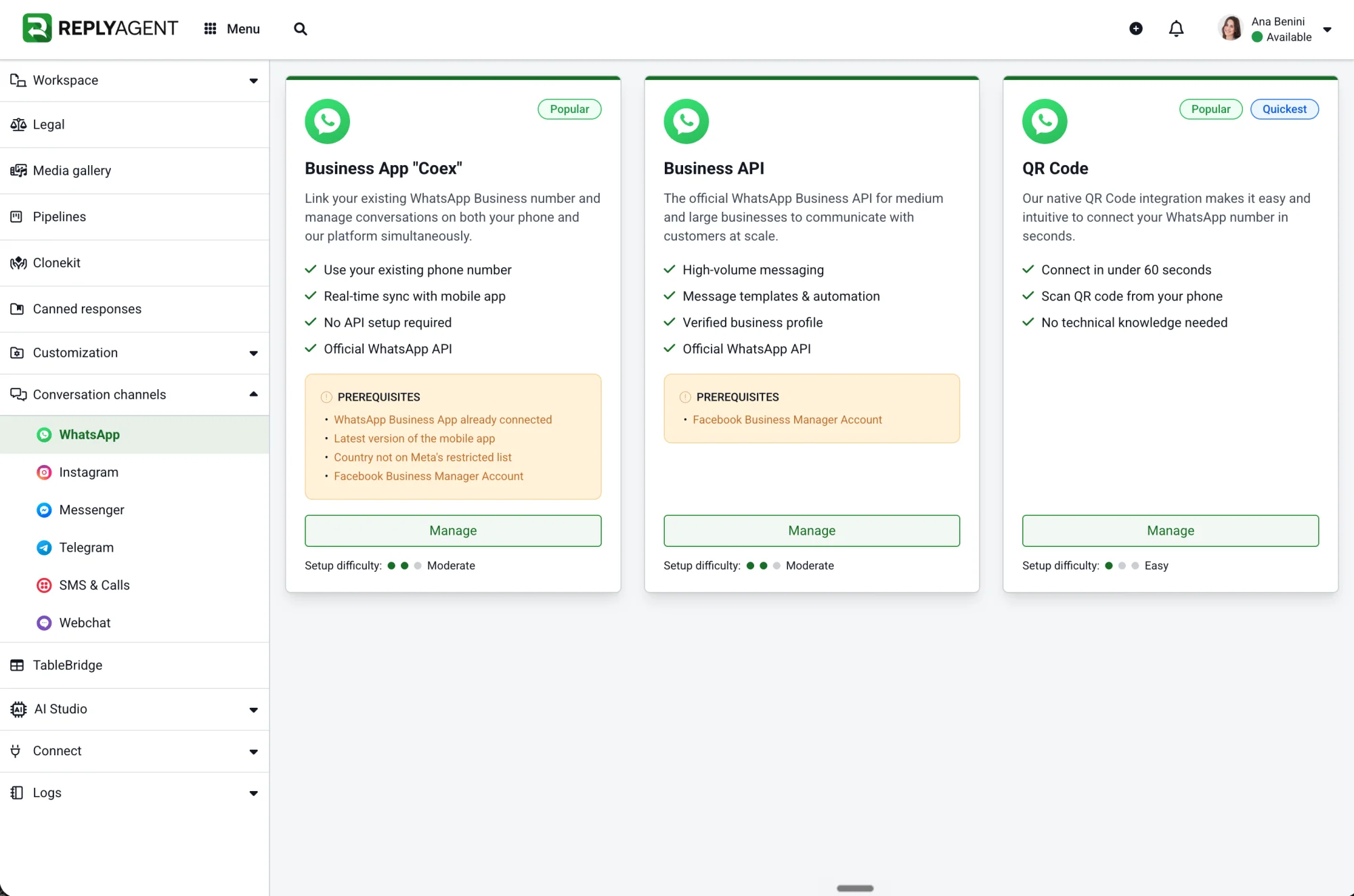The image size is (1354, 896).
Task: Click the Messenger icon in sidebar
Action: tap(44, 510)
